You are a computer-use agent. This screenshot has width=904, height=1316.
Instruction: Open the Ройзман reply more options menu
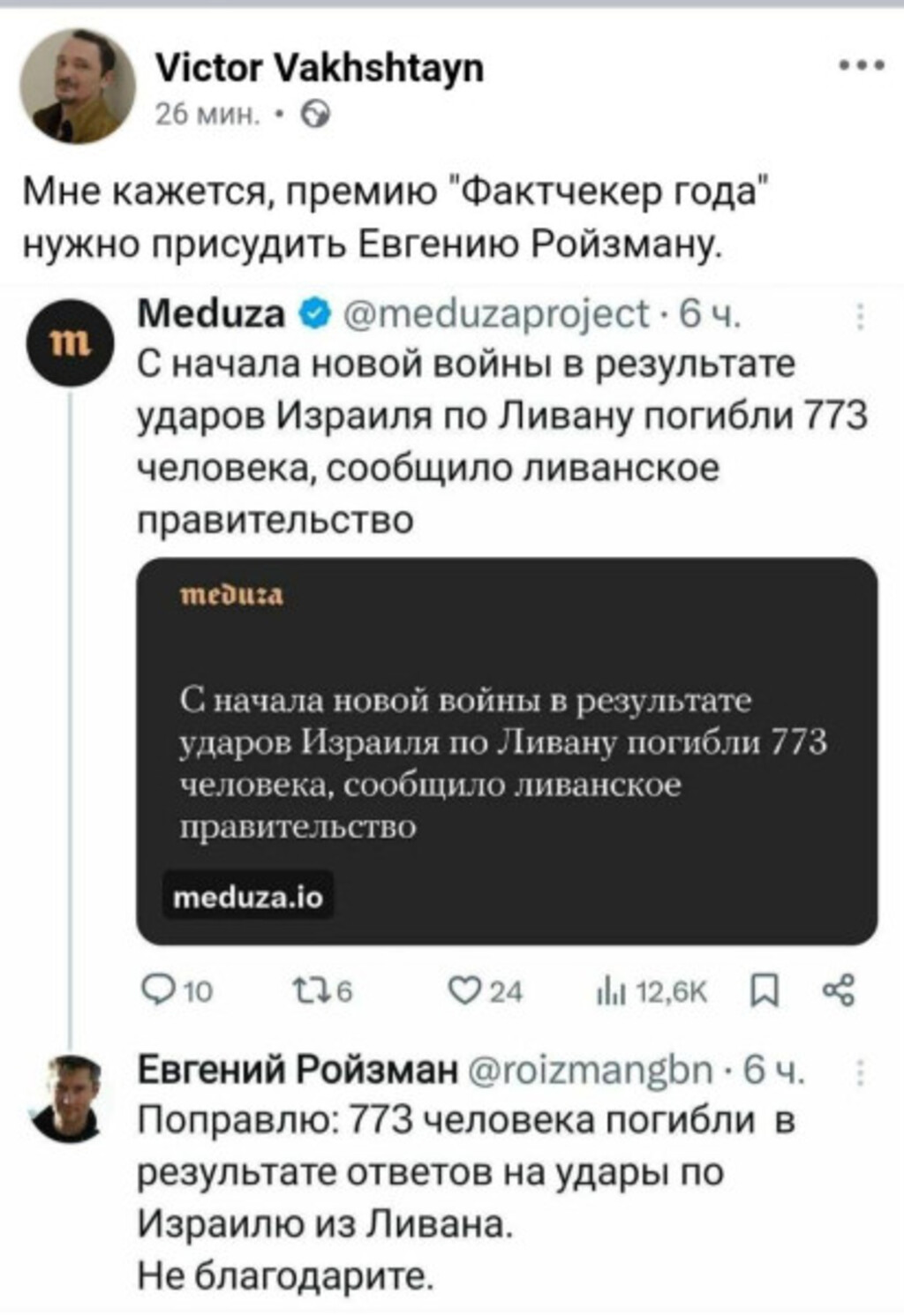click(x=860, y=1072)
